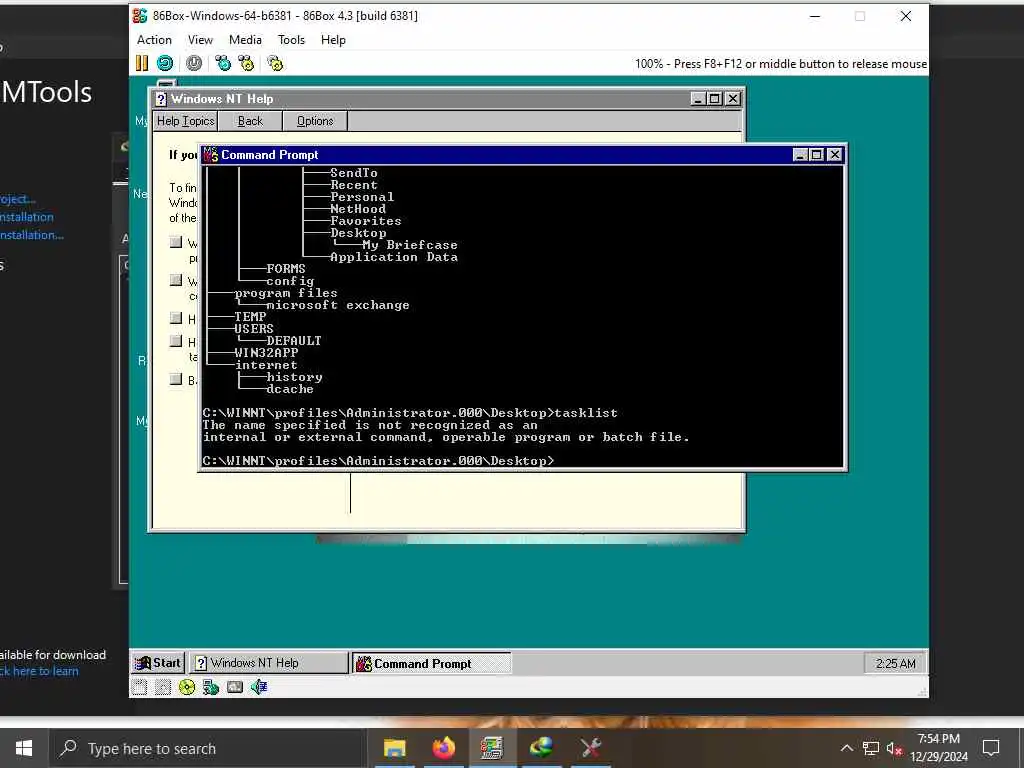Click the second floppy drive status icon
This screenshot has width=1024, height=768.
tap(163, 687)
